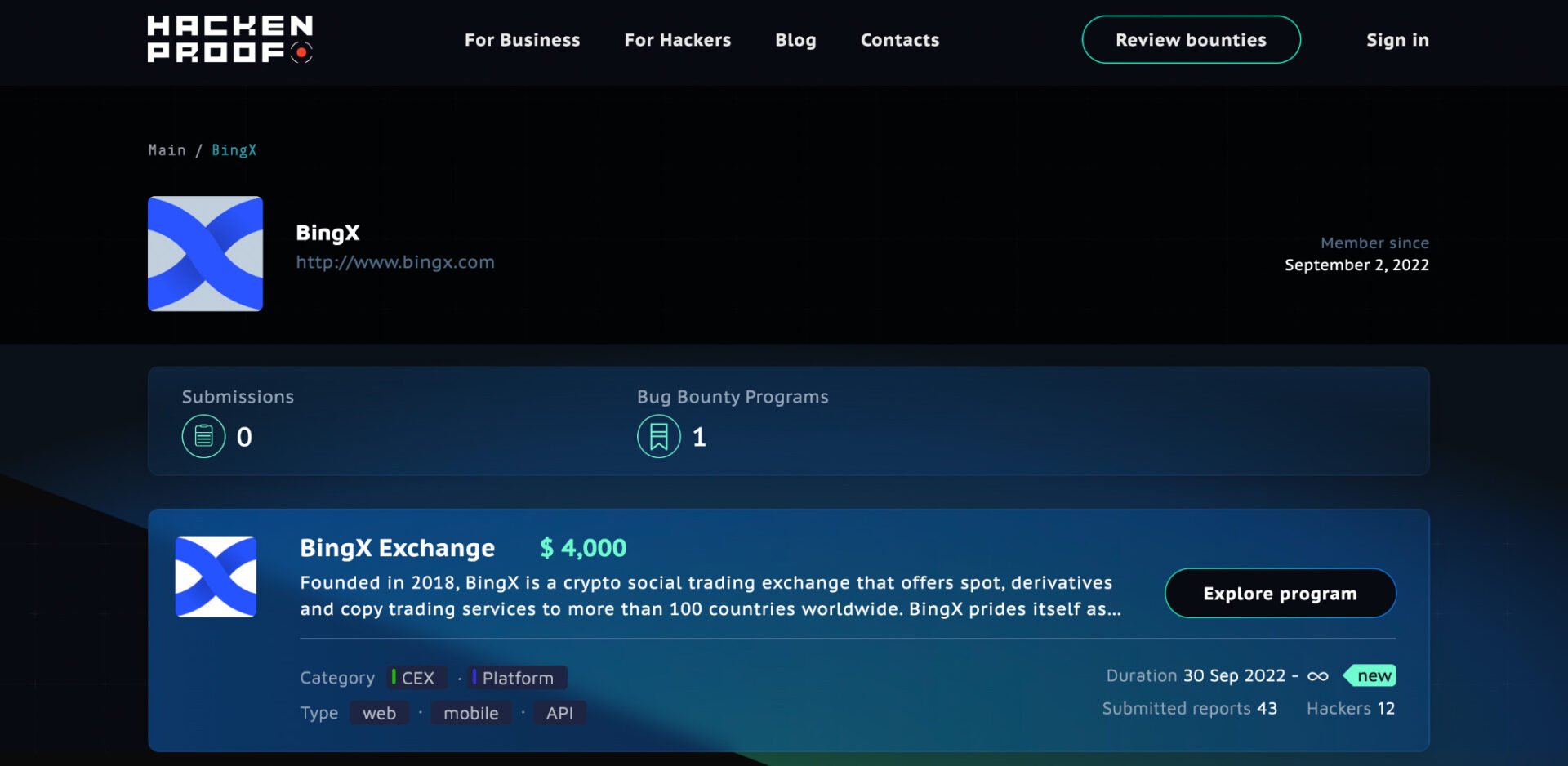The height and width of the screenshot is (766, 1568).
Task: Select the API type tag
Action: tap(559, 713)
